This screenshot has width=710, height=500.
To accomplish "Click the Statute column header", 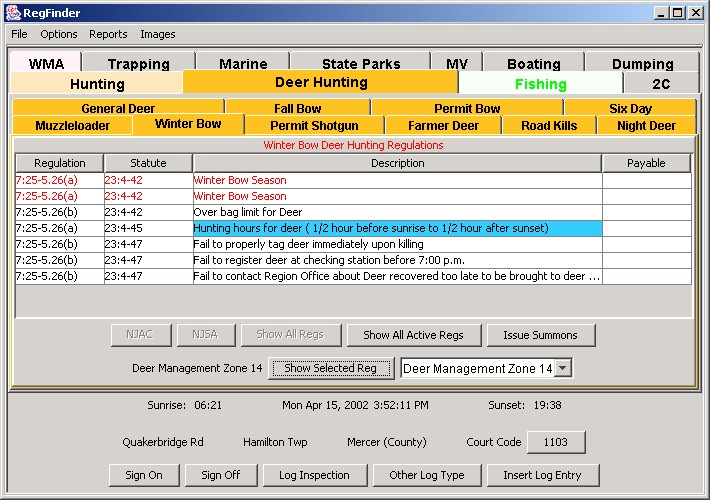I will (x=148, y=163).
